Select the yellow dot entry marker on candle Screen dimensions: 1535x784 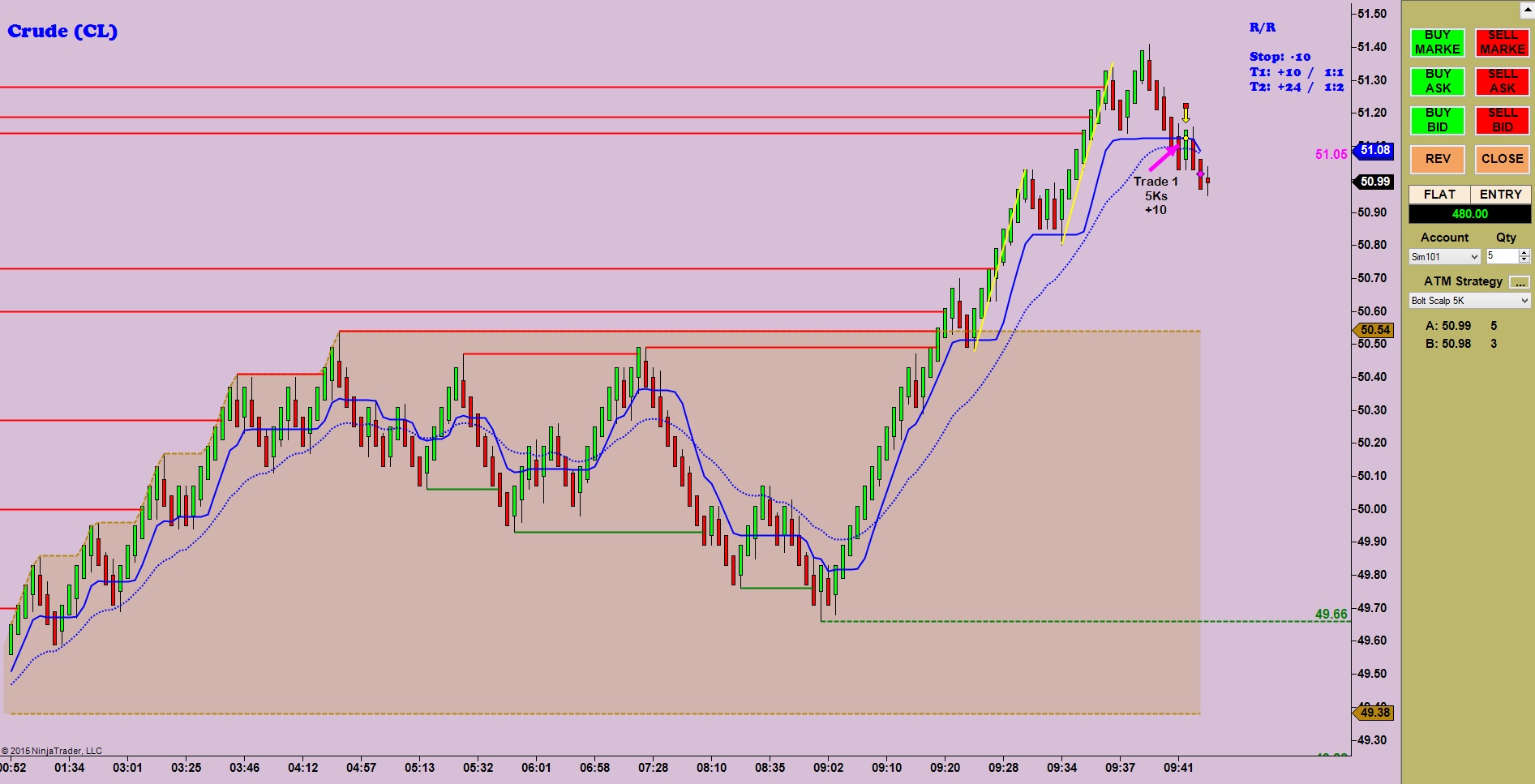click(1186, 138)
